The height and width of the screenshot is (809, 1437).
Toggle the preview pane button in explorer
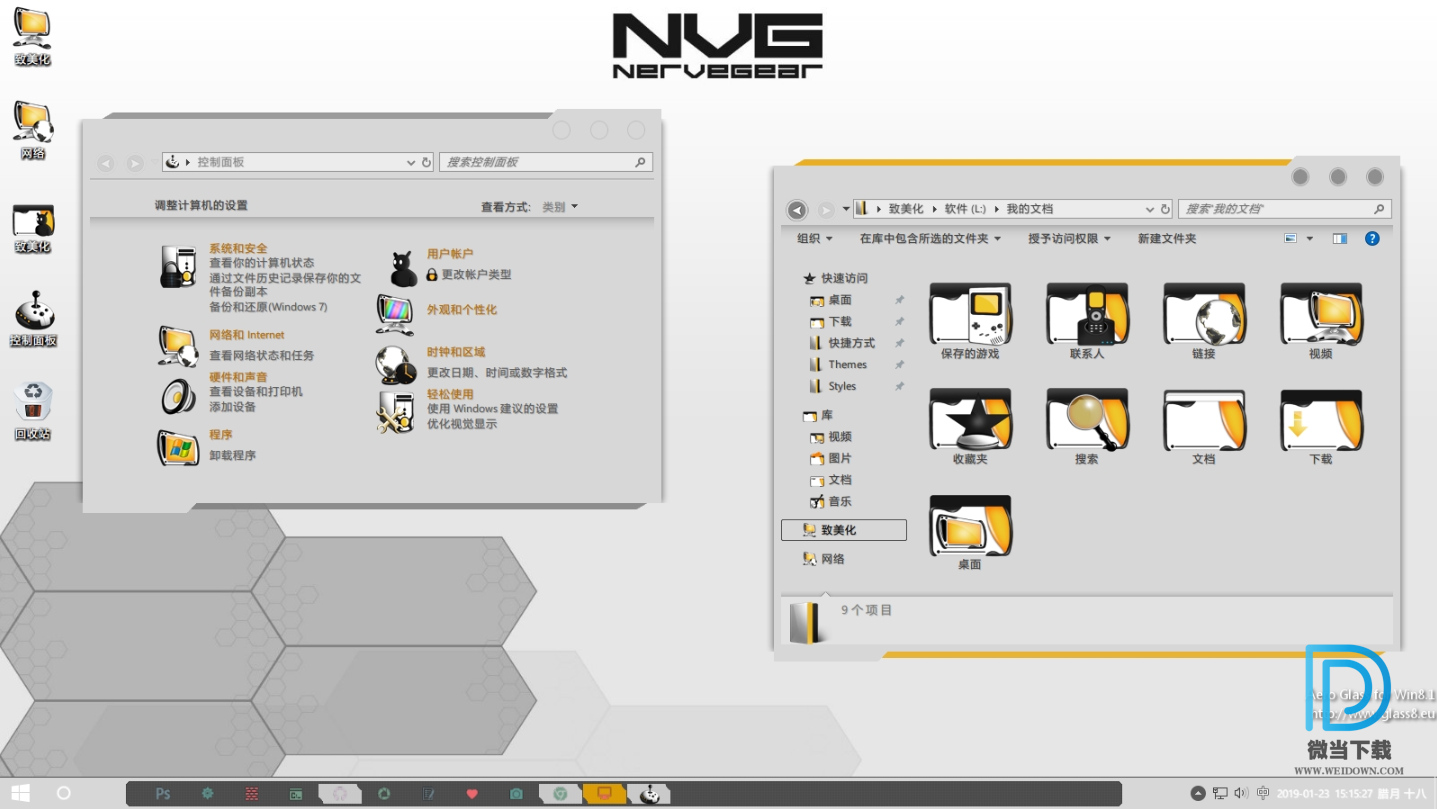(1340, 238)
